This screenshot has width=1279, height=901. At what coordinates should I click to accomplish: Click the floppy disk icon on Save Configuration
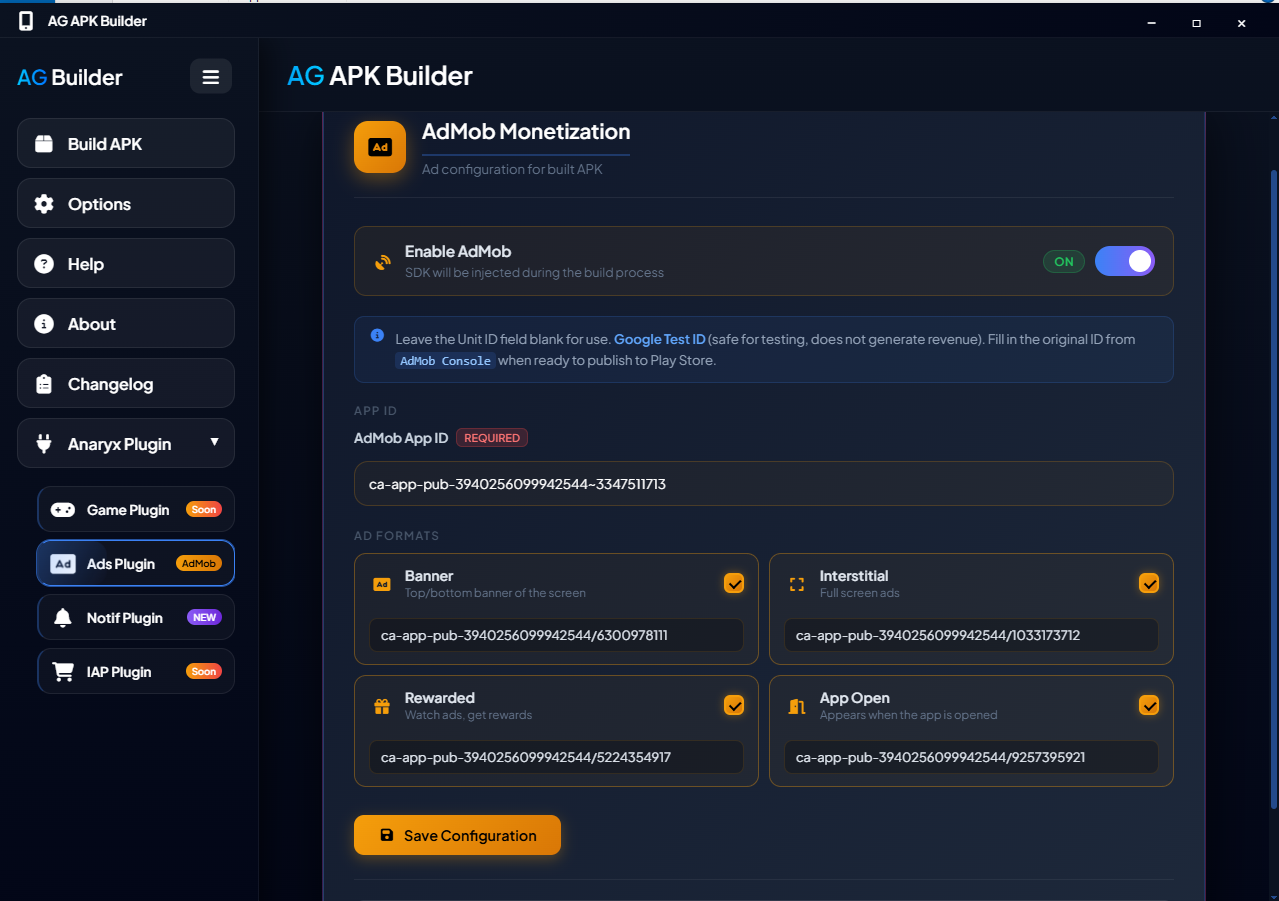(x=387, y=835)
